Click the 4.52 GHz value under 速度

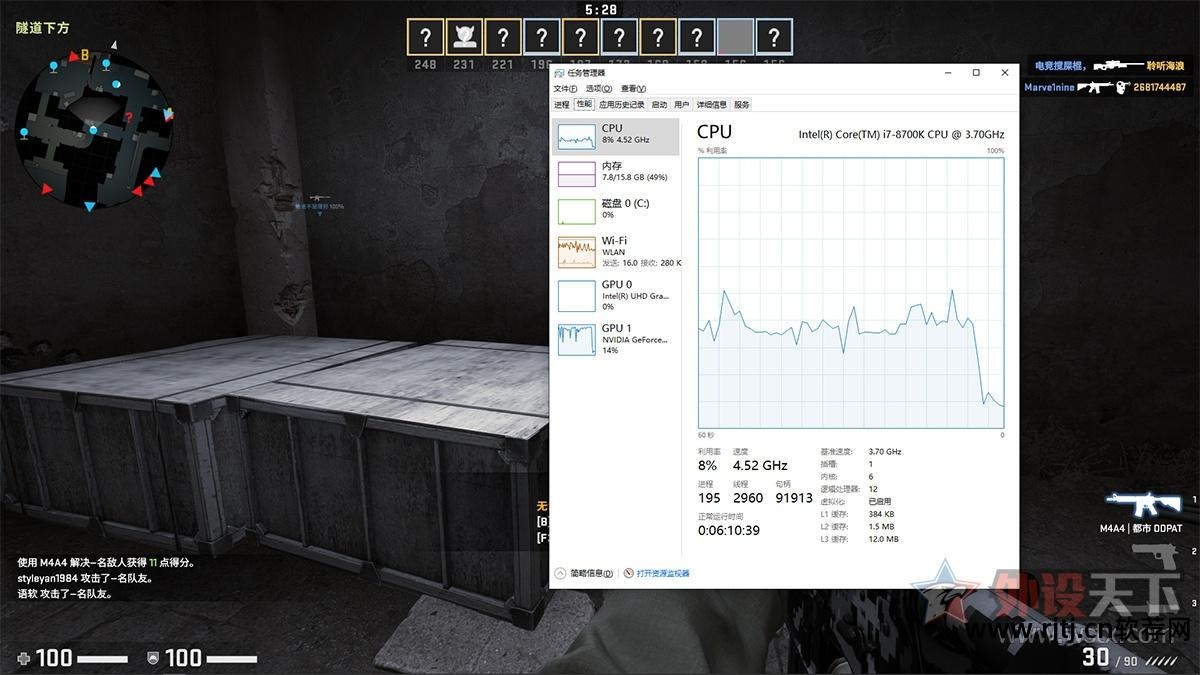coord(760,465)
